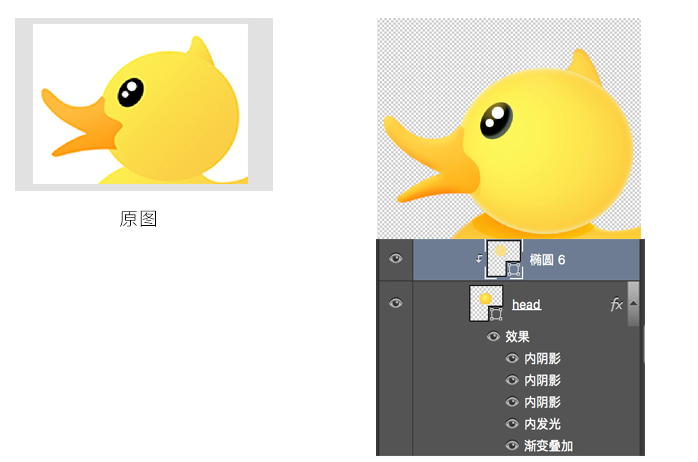
Task: Click the head layer name
Action: [527, 305]
